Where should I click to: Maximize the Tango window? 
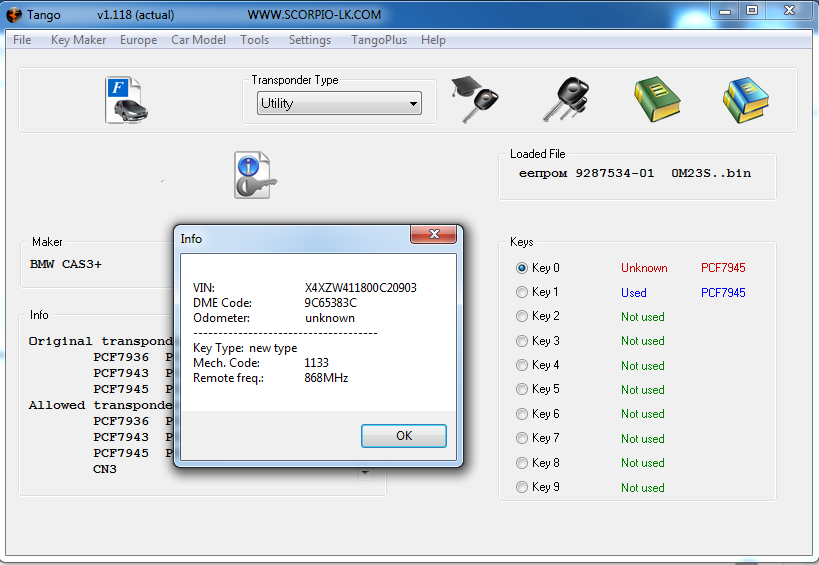[x=752, y=11]
